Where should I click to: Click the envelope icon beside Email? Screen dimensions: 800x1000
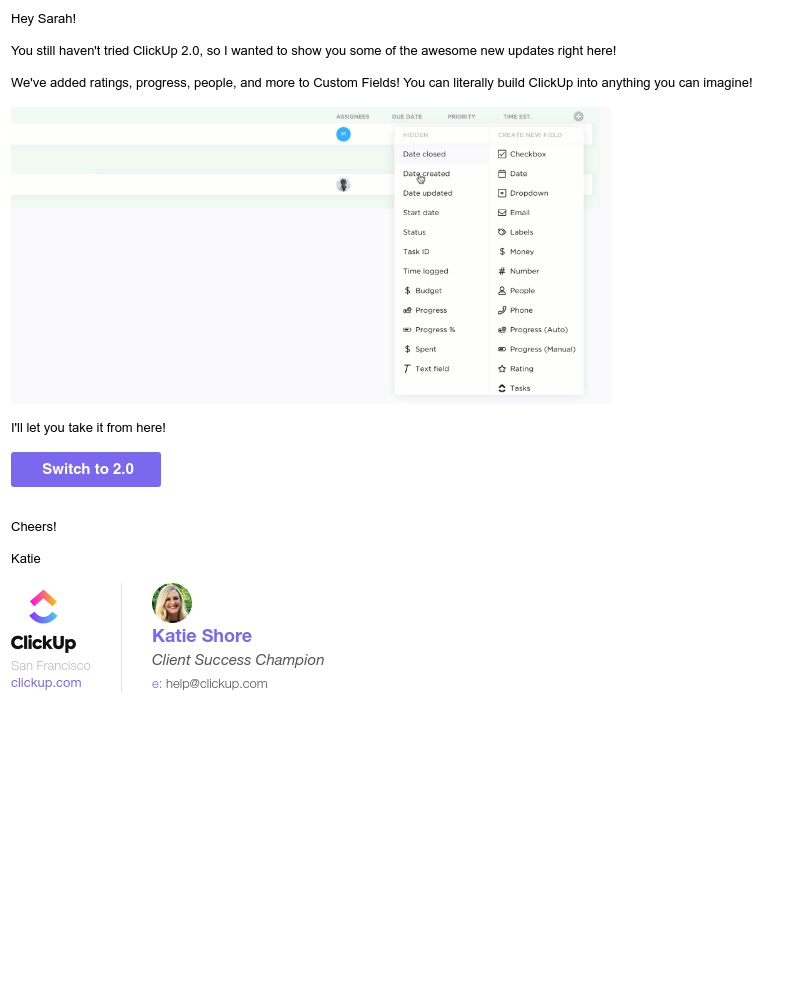coord(502,213)
